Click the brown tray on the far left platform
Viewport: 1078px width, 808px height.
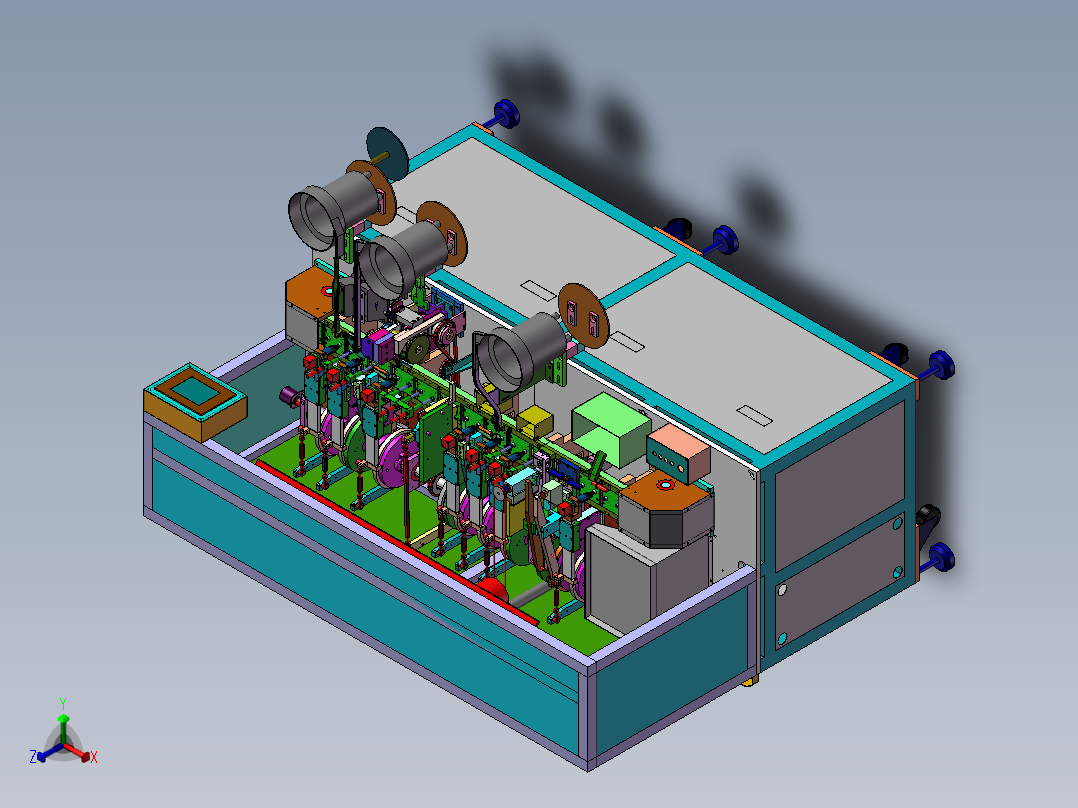(x=197, y=390)
